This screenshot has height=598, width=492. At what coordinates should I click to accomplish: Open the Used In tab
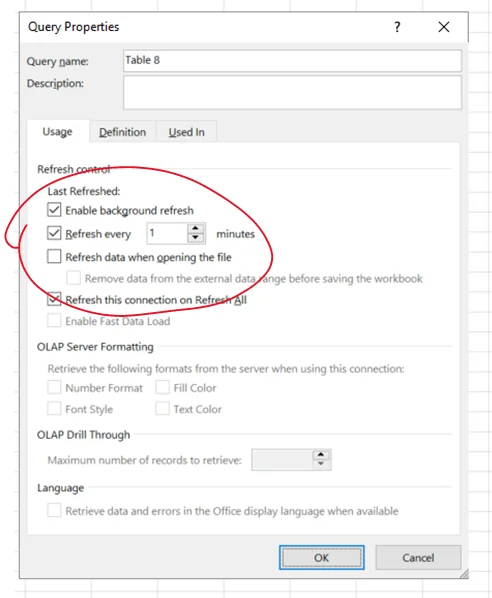point(187,132)
